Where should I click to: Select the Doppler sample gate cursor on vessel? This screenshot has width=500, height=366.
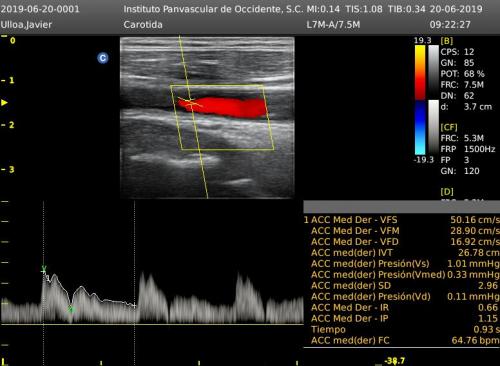(190, 102)
